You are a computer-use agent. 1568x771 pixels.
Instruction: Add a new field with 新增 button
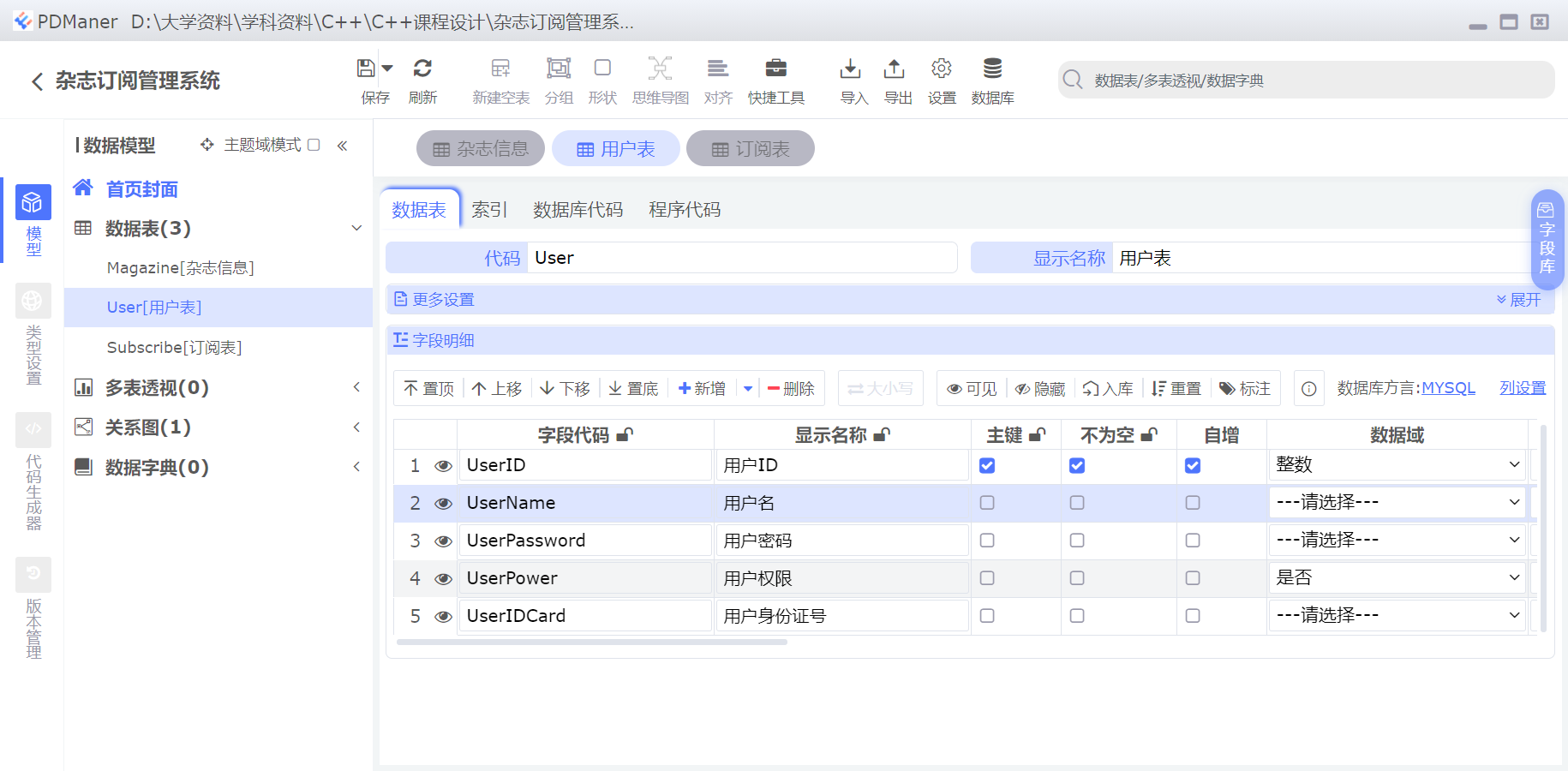coord(701,387)
